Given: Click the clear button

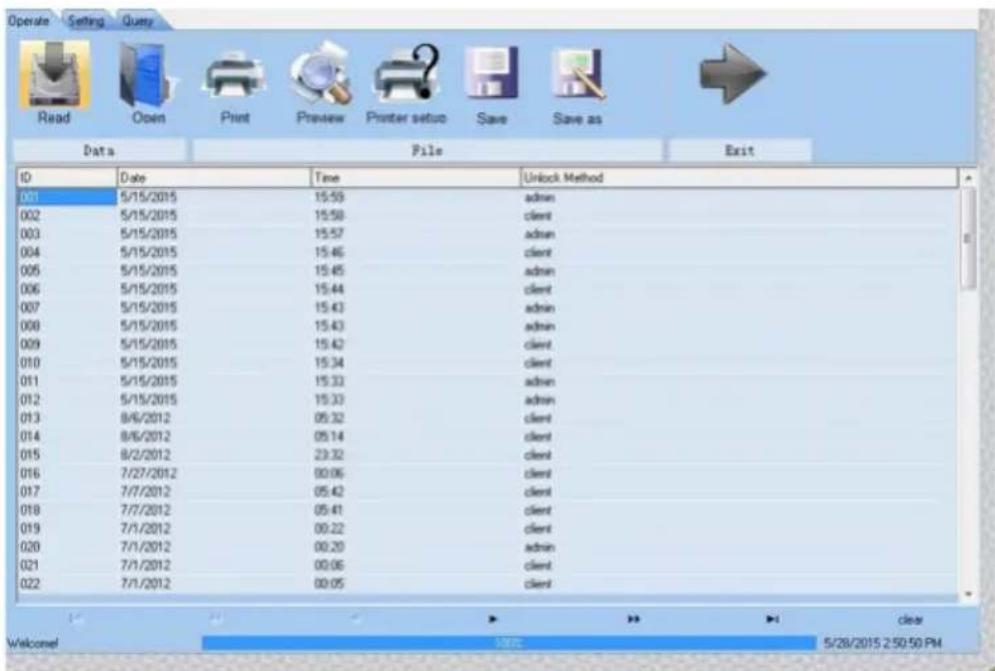Looking at the screenshot, I should [x=910, y=620].
